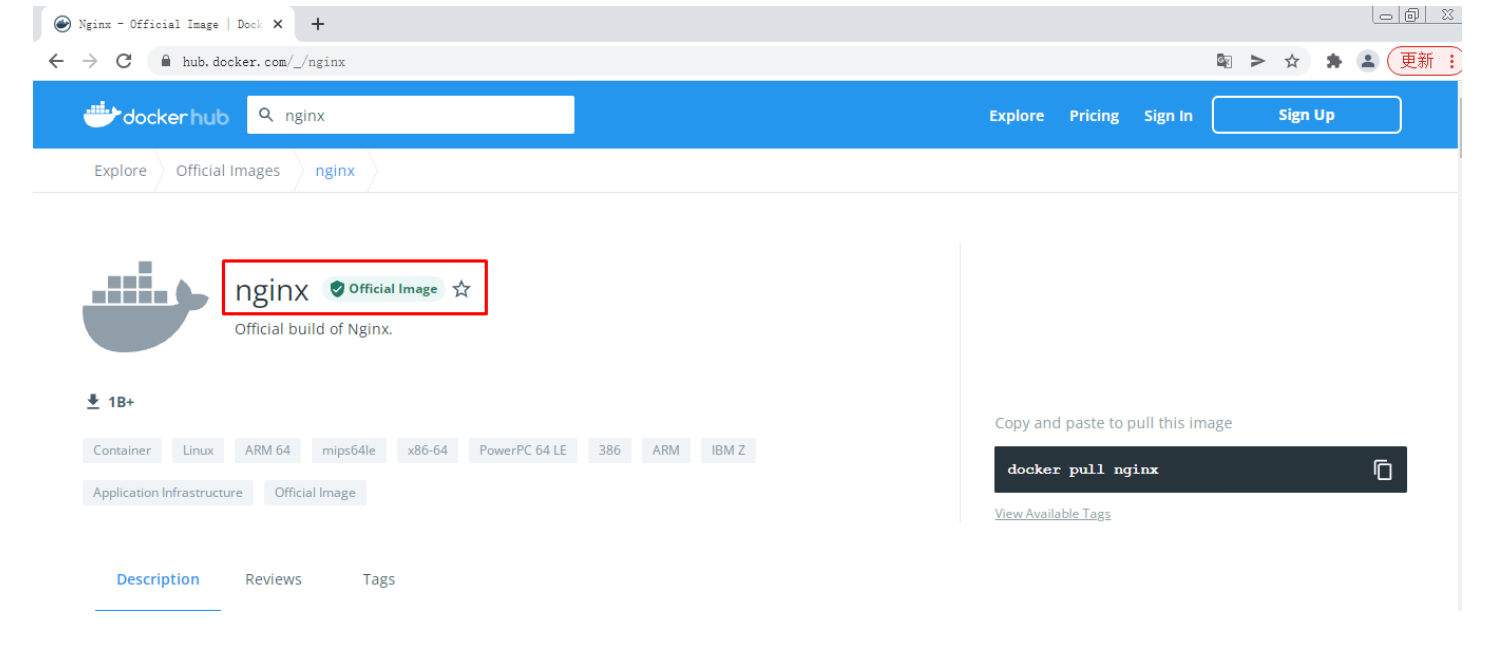Click the address bar URL hub.docker.com/_/nginx
Image resolution: width=1502 pixels, height=648 pixels.
pos(264,62)
